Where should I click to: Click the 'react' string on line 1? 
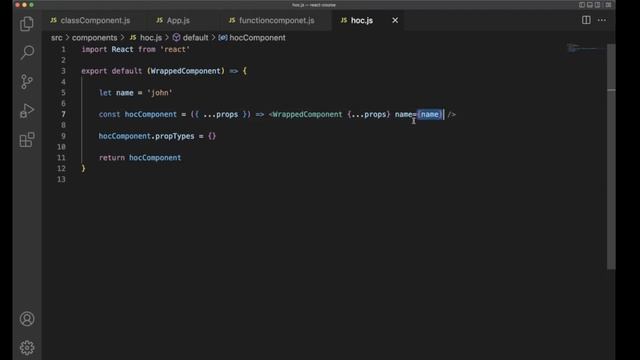pyautogui.click(x=175, y=49)
